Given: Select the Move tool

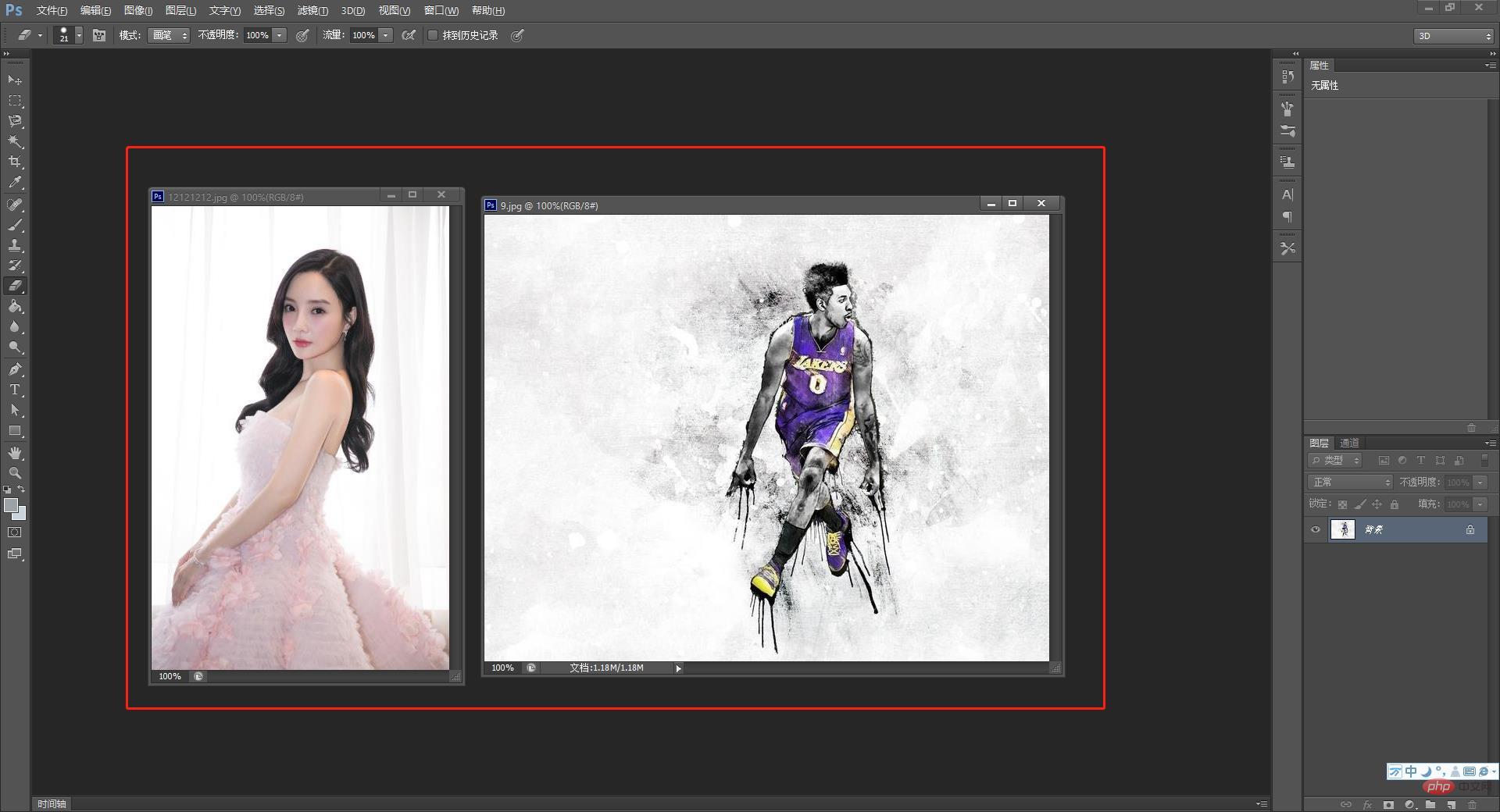Looking at the screenshot, I should click(15, 80).
